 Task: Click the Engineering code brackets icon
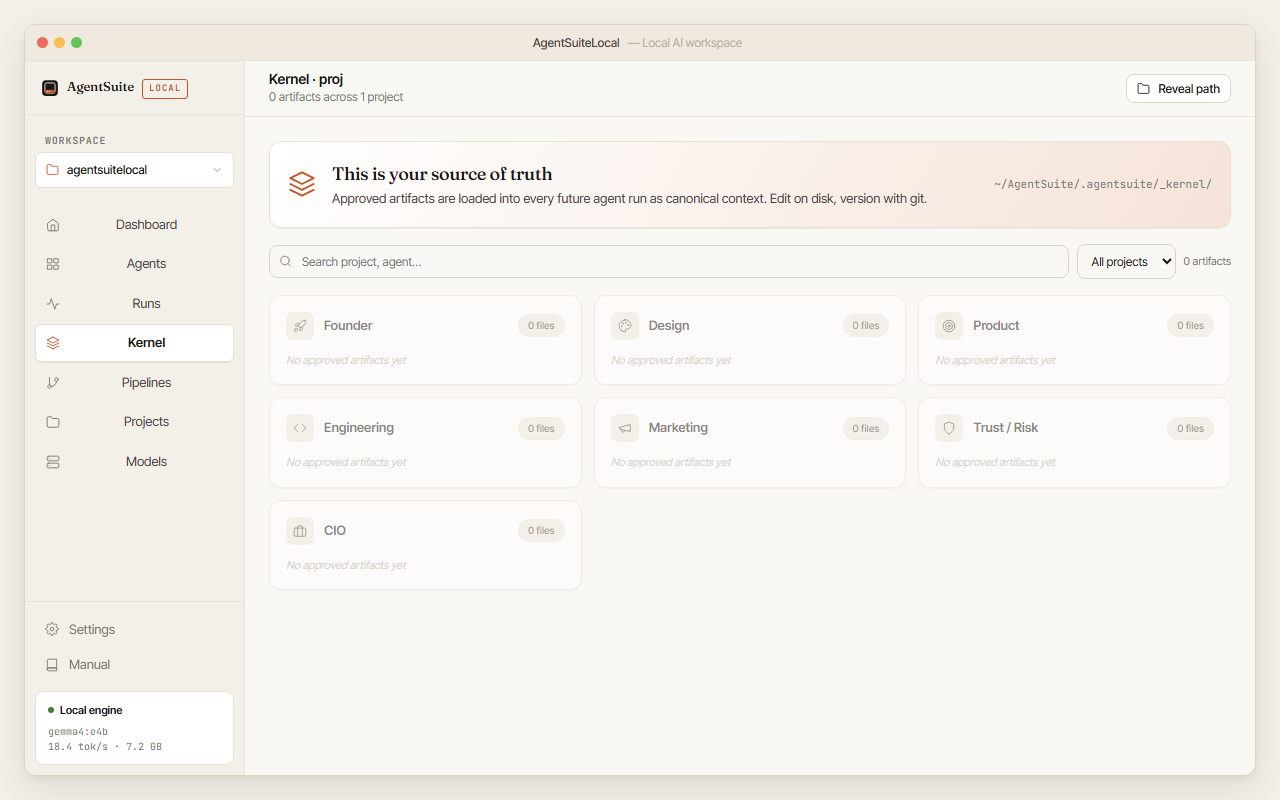[300, 428]
